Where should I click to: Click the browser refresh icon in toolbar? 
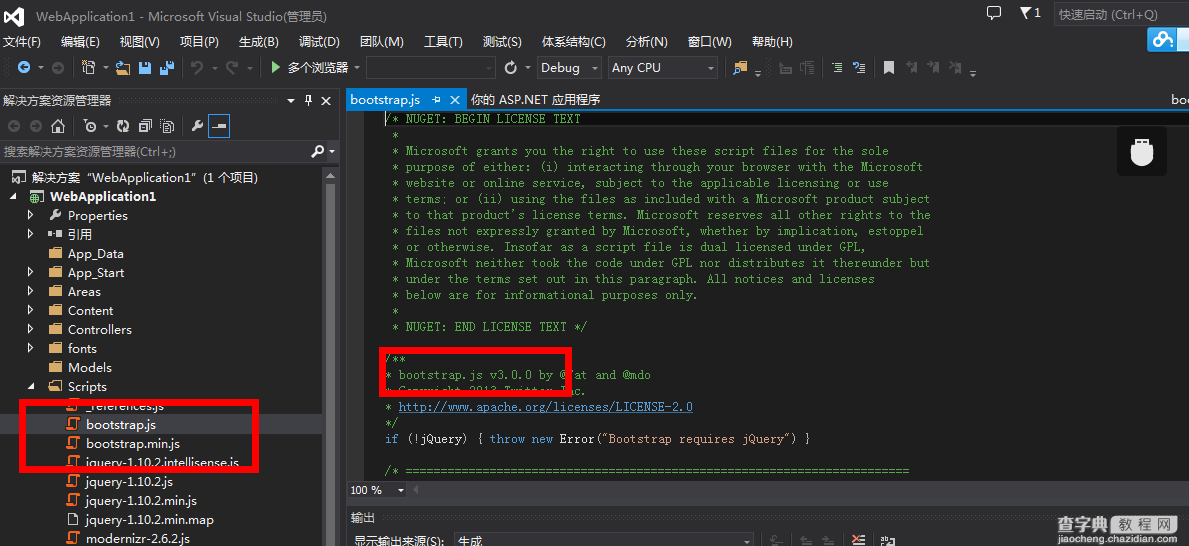511,67
